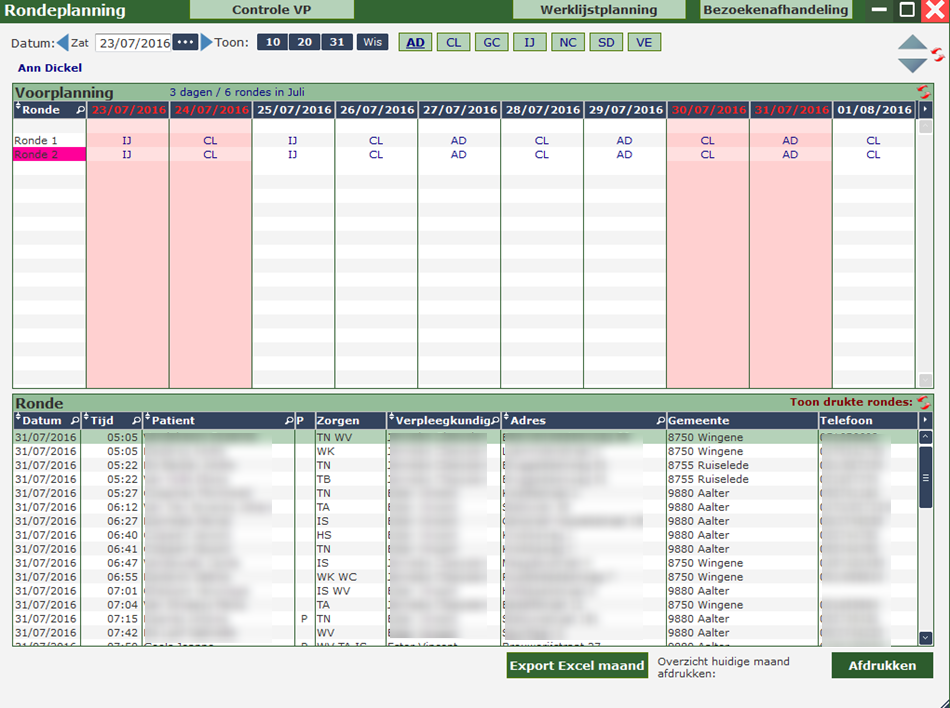
Task: Click the refresh icon next to Toon drukte rondes
Action: [x=923, y=402]
